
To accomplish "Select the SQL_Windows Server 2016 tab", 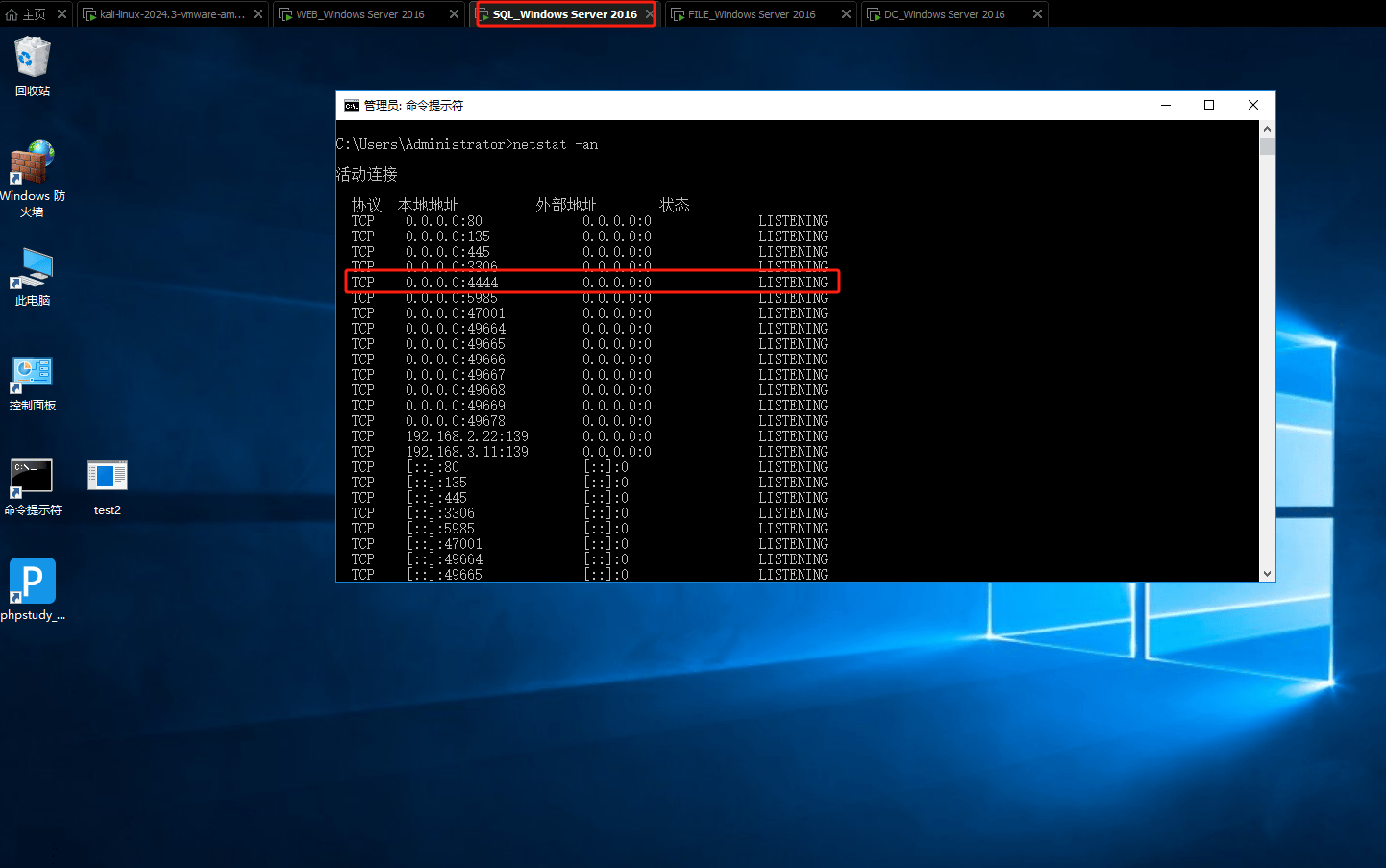I will tap(565, 14).
